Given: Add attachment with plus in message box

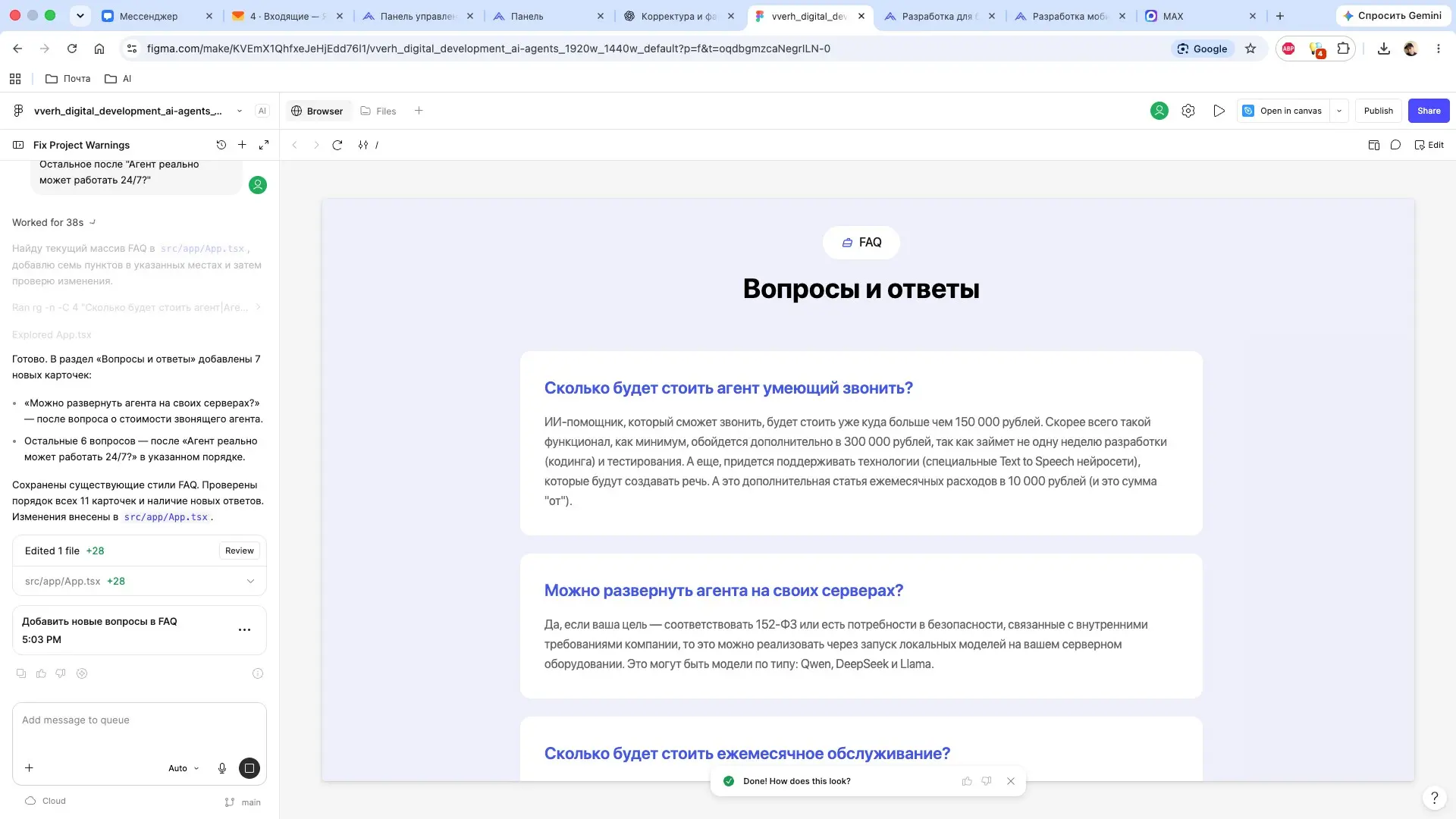Looking at the screenshot, I should click(29, 768).
